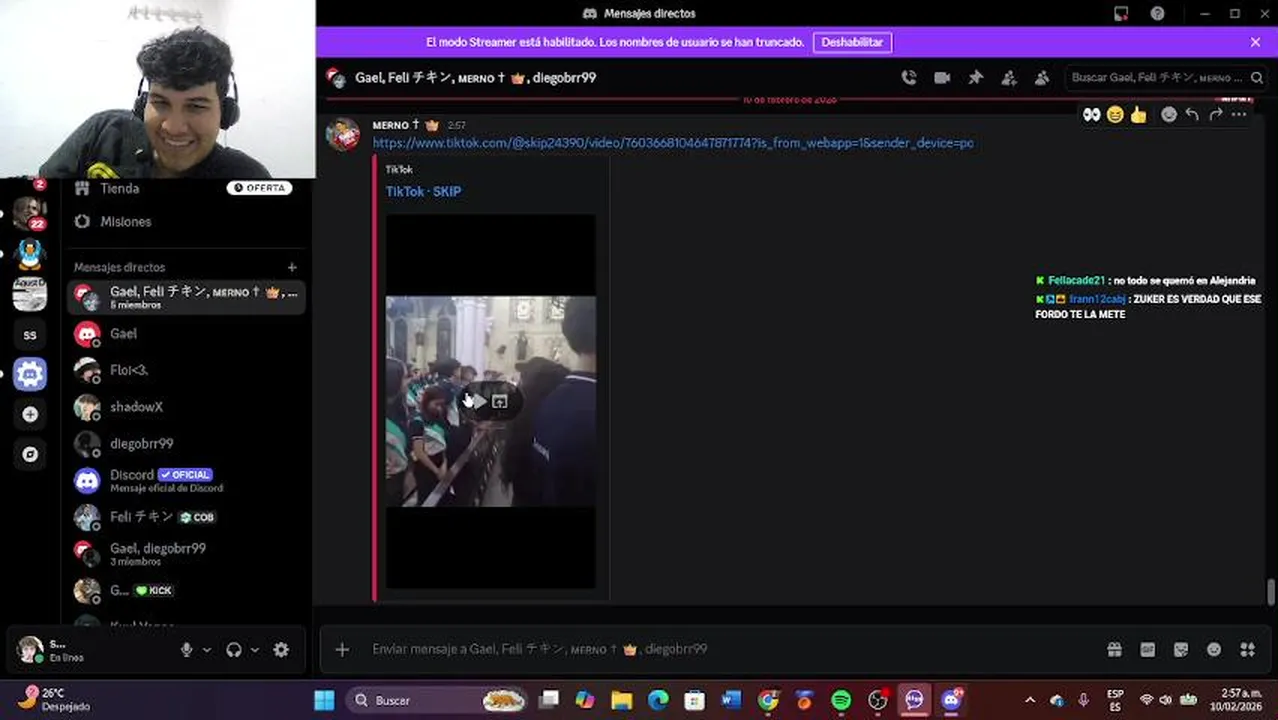Image resolution: width=1278 pixels, height=720 pixels.
Task: React with the thumbs up emoji
Action: (1139, 115)
